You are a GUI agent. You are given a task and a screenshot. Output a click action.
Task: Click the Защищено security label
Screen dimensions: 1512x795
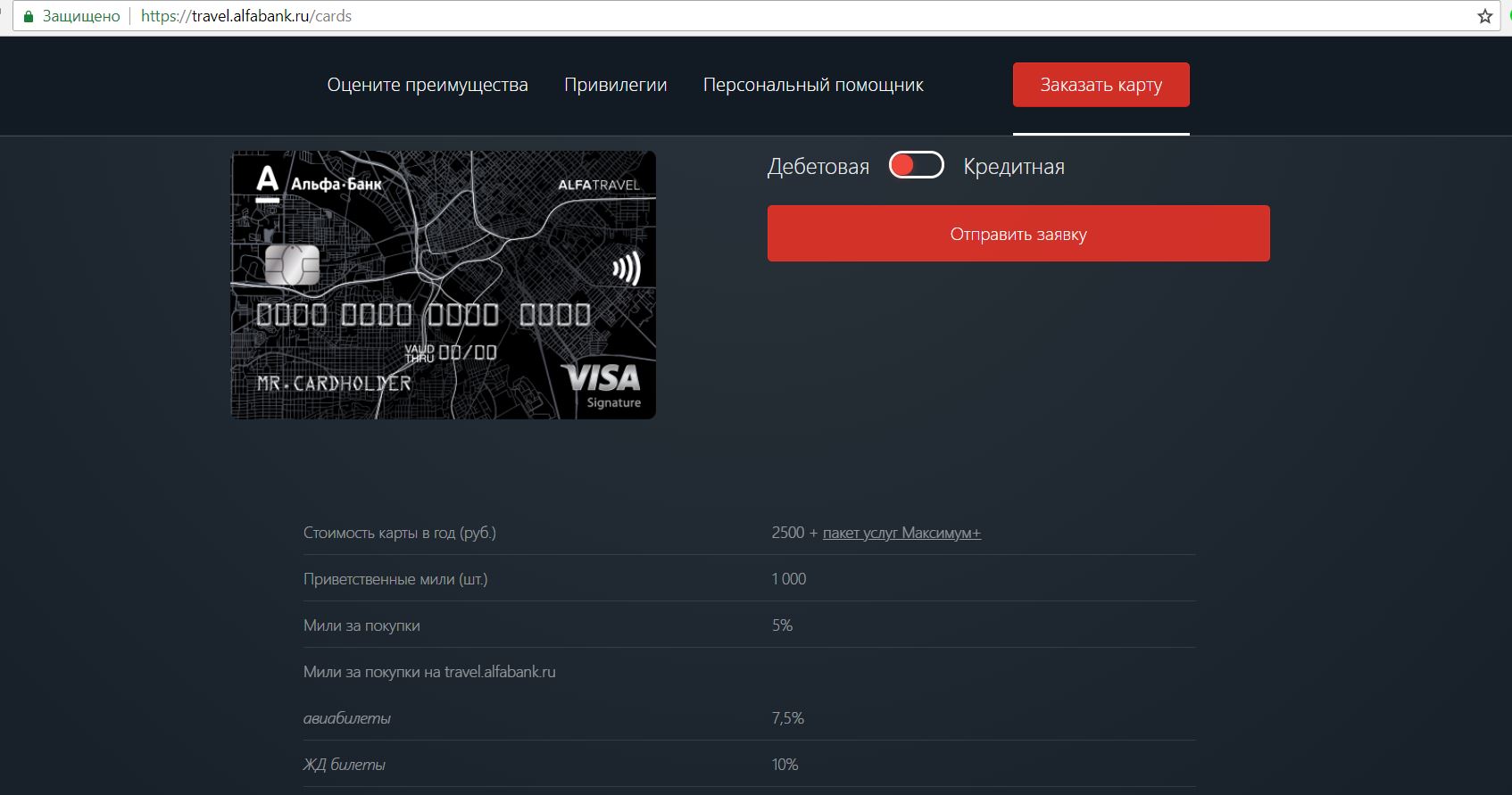click(81, 16)
